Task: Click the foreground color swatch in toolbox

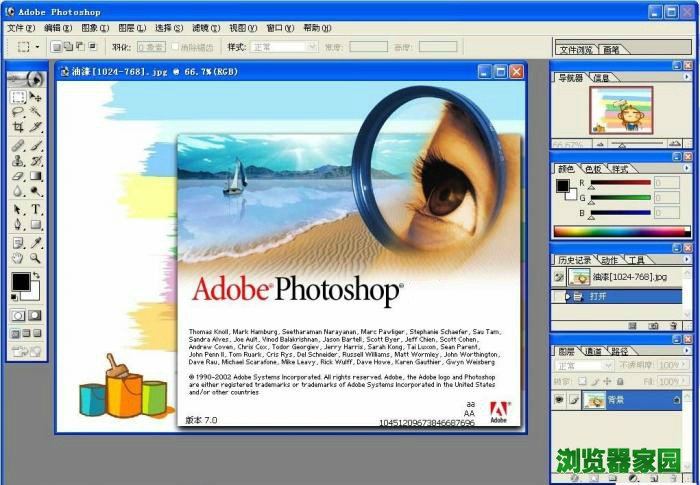Action: point(20,282)
